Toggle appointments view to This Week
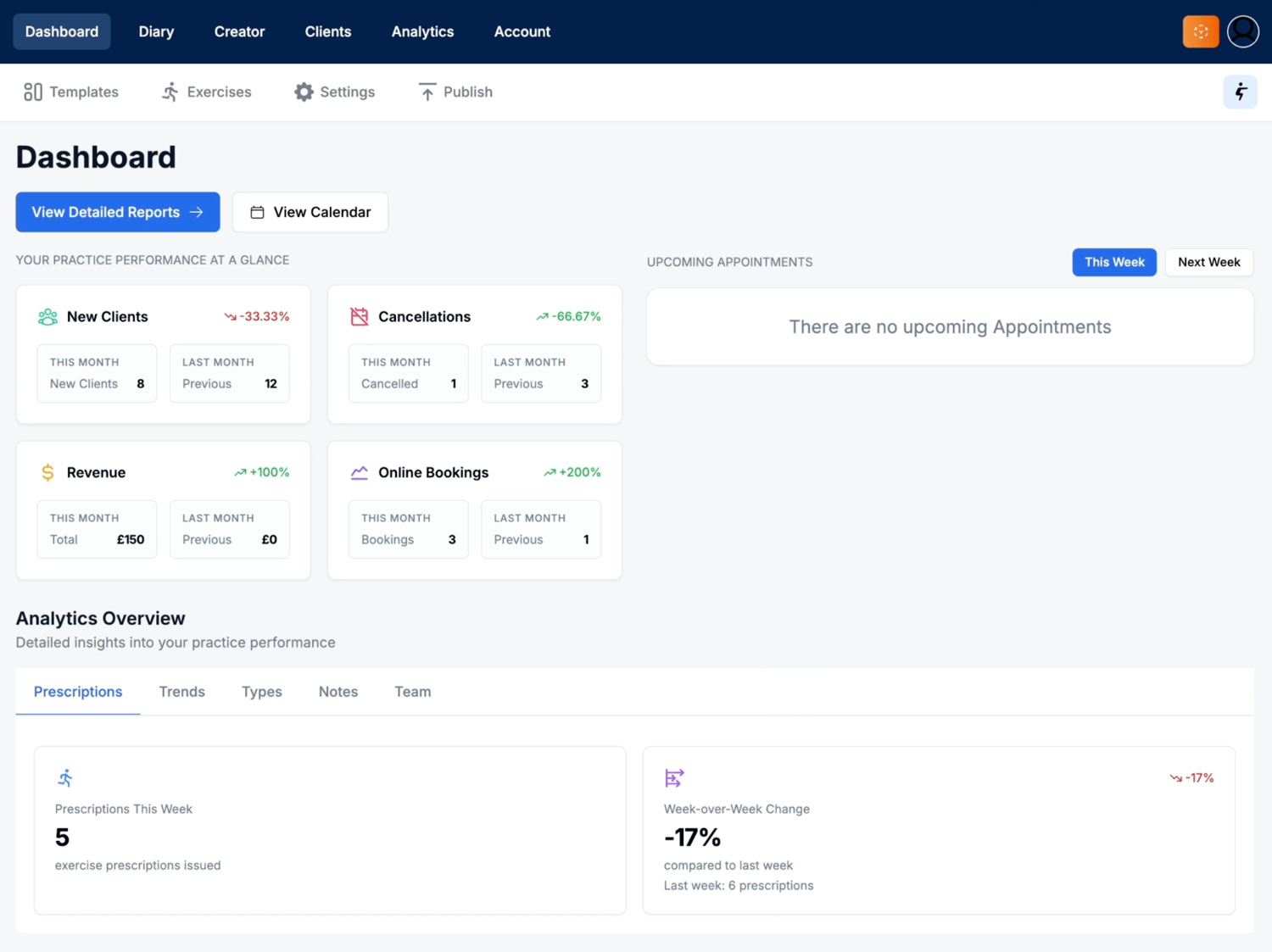Image resolution: width=1272 pixels, height=952 pixels. click(x=1113, y=262)
